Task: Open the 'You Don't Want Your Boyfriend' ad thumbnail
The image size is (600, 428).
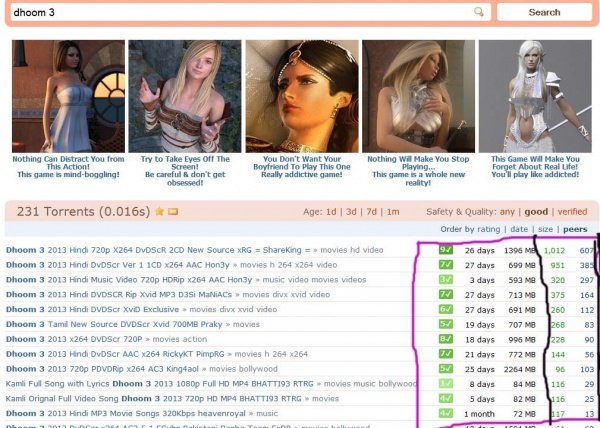Action: (302, 96)
